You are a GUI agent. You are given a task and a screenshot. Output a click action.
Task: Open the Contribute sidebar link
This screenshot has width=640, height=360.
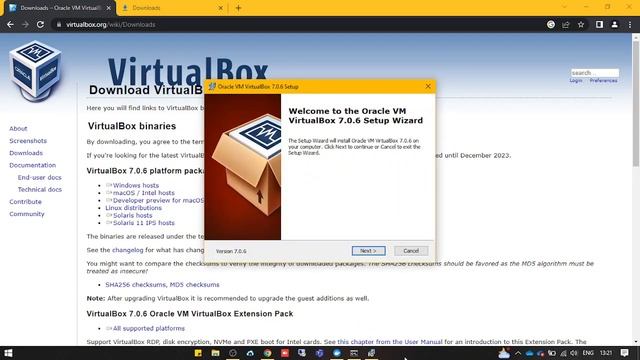[25, 202]
